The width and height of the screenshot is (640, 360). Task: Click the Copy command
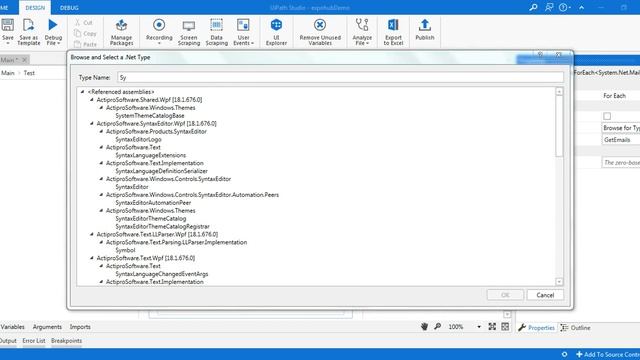coord(85,33)
